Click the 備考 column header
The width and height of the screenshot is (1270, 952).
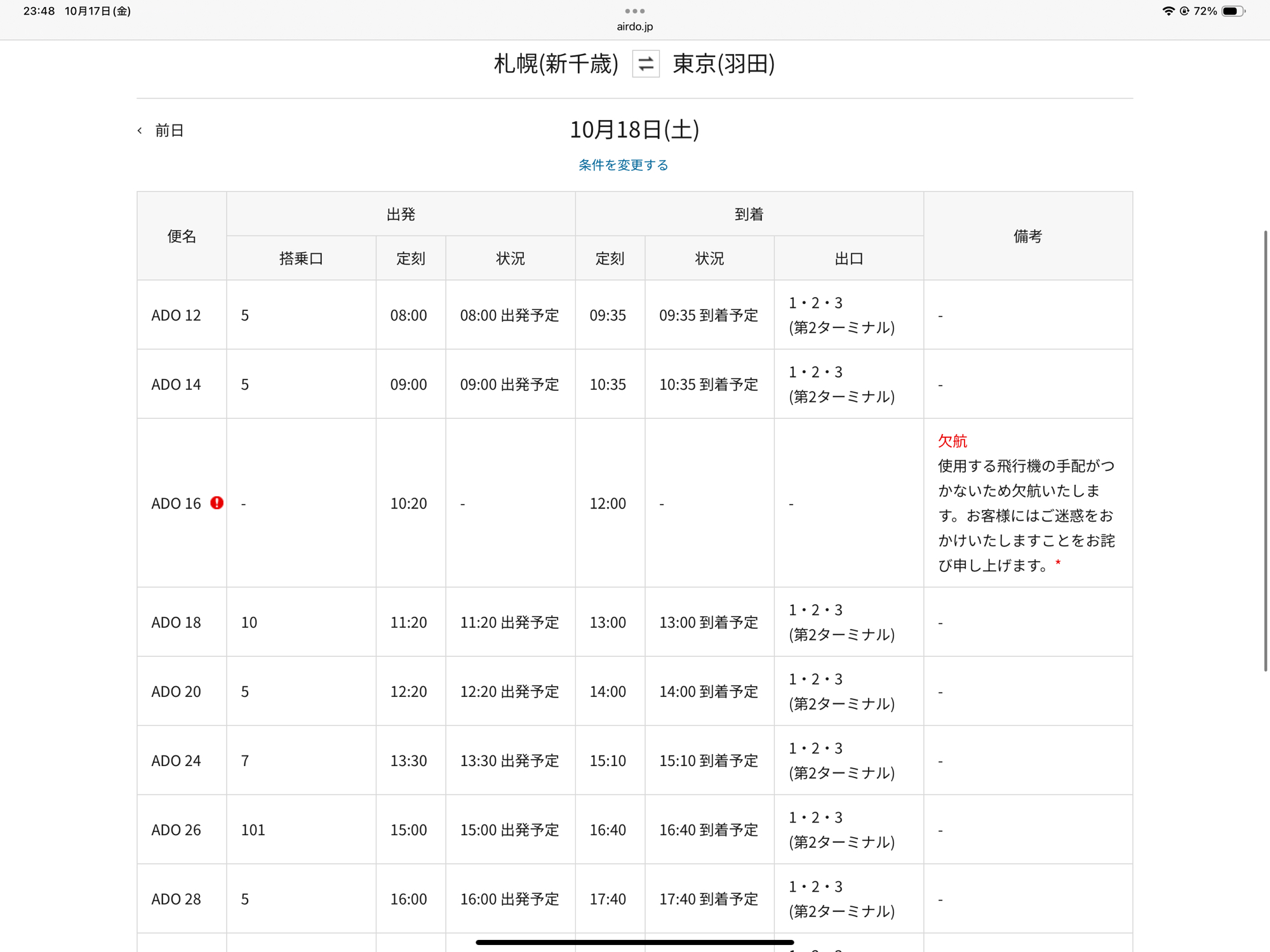[x=1027, y=236]
